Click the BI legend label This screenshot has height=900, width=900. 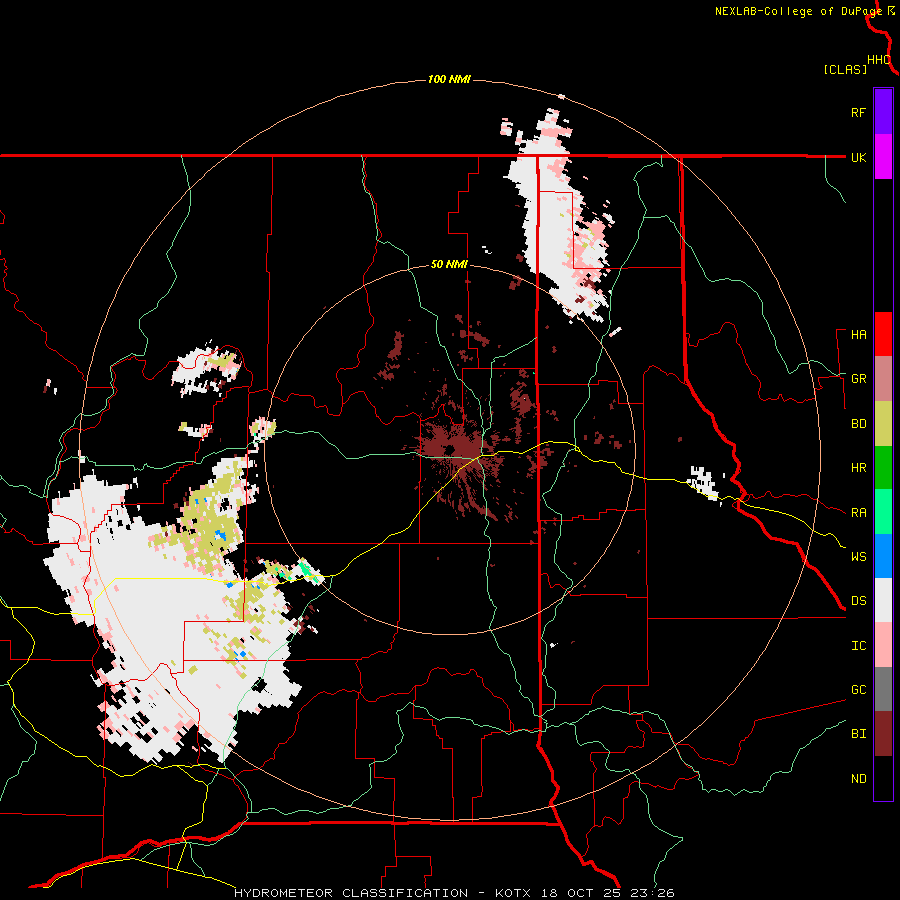pos(858,734)
